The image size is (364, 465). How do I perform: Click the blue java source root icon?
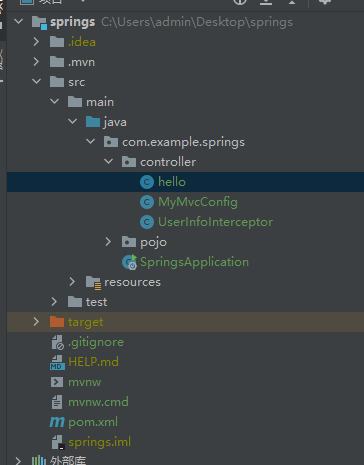tap(93, 122)
